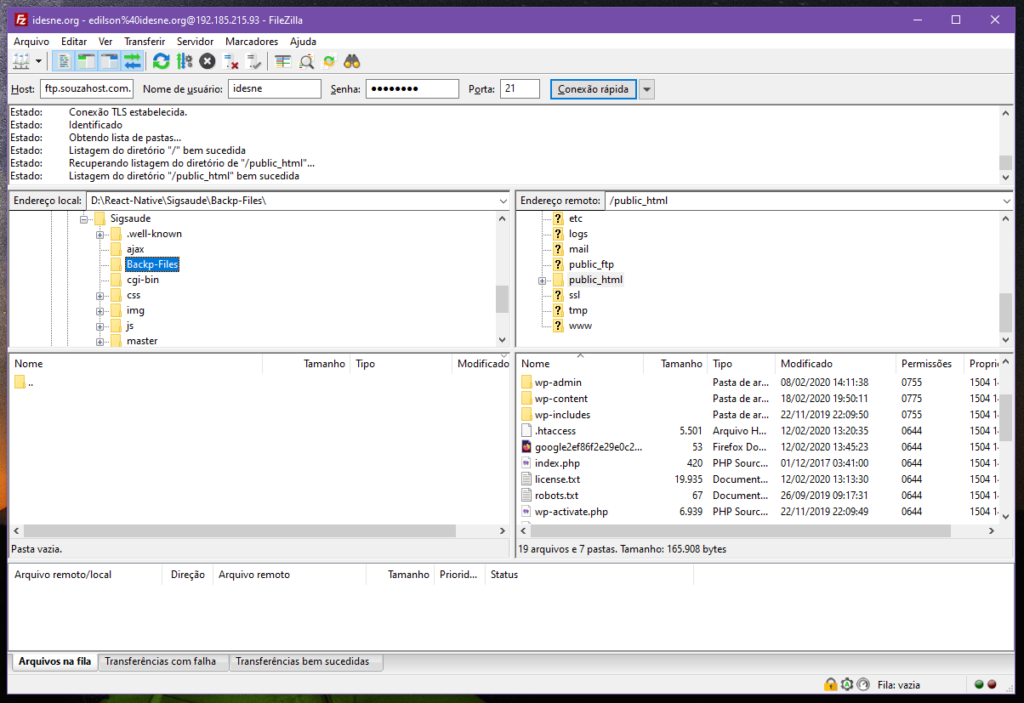Toggle the message log display
Screen dimensions: 1024x703
[63, 61]
